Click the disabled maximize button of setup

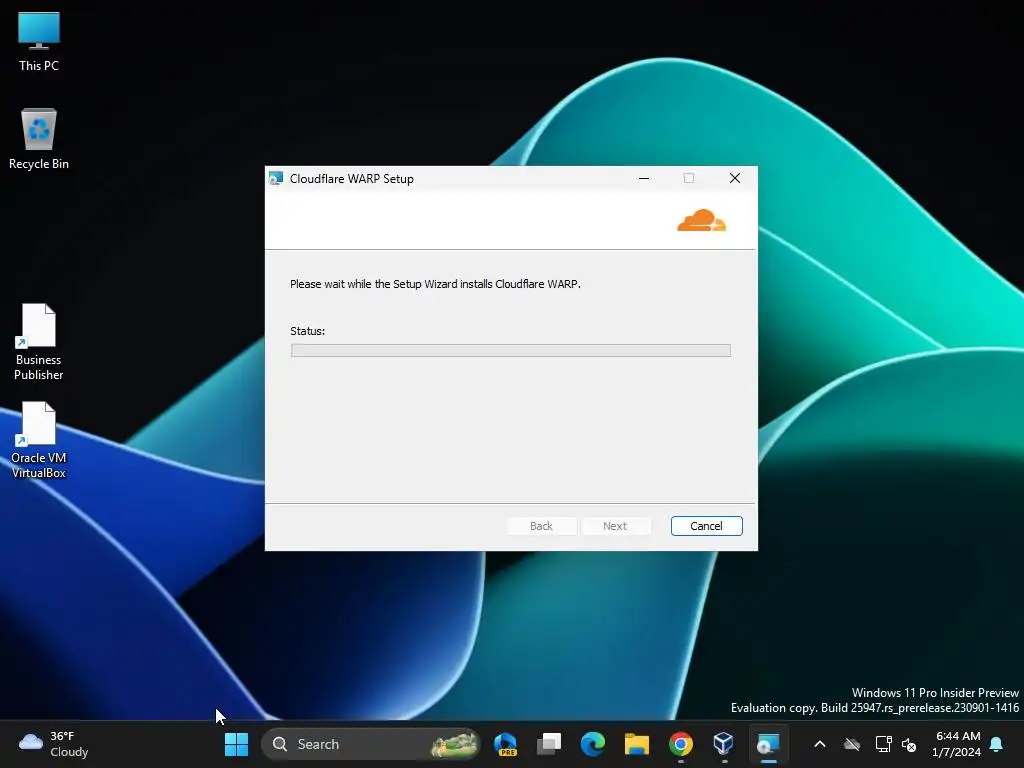click(x=689, y=178)
